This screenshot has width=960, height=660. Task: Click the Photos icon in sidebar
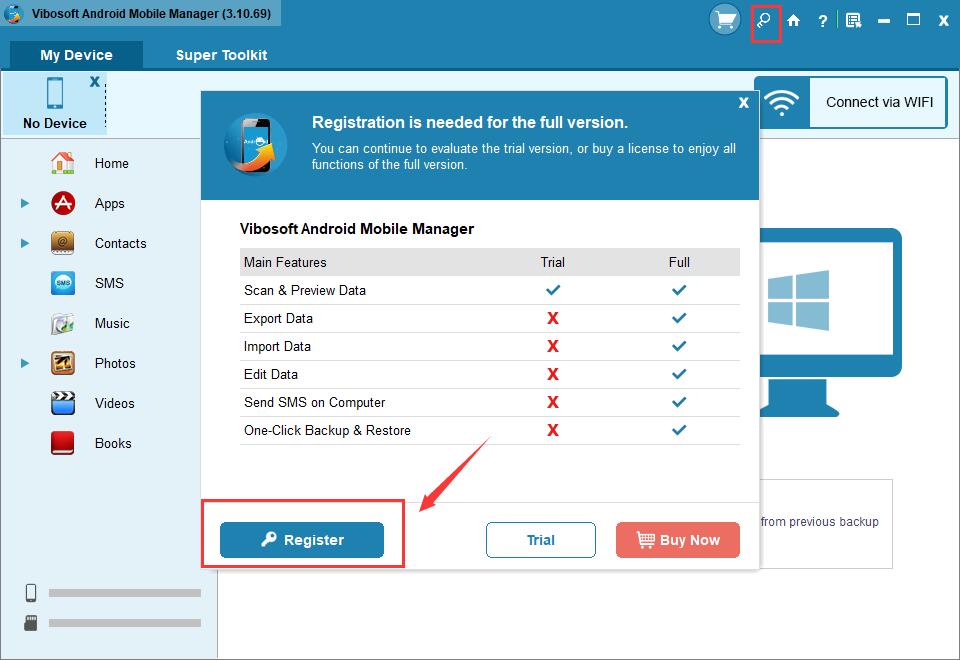click(x=62, y=363)
